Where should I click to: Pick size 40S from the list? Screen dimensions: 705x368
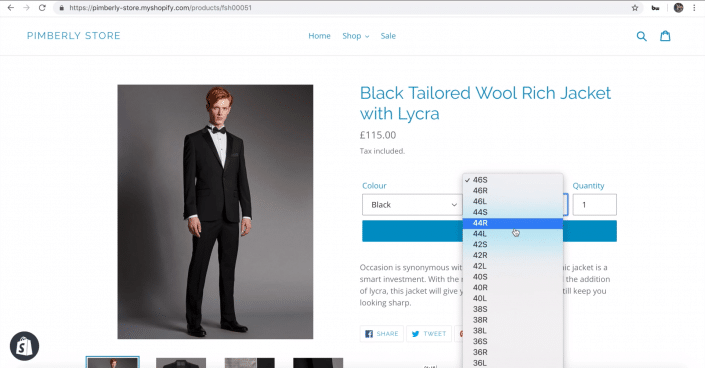click(513, 277)
